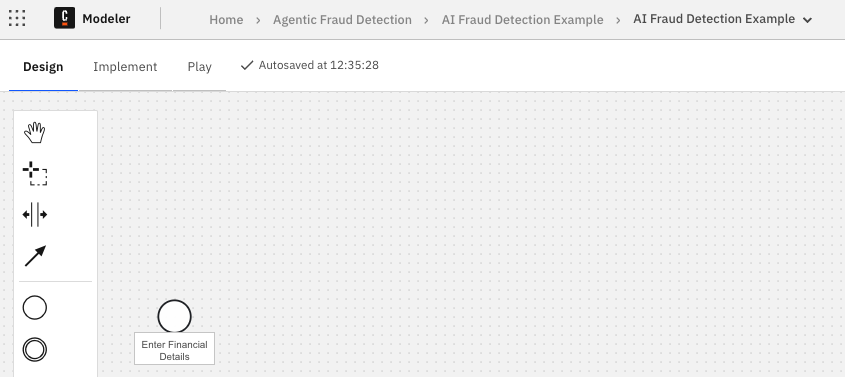Pick the start event shape from the palette
Viewport: 845px width, 377px height.
(34, 308)
